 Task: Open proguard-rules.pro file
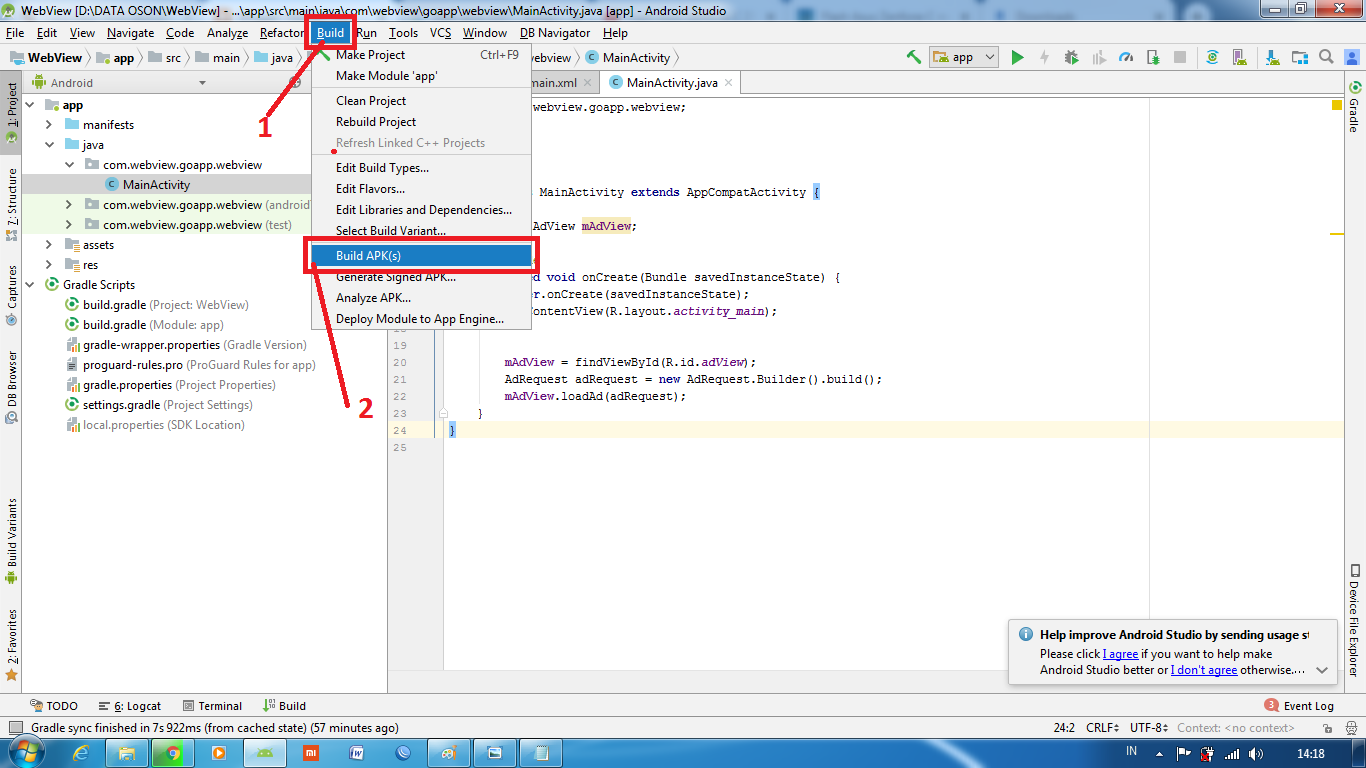tap(190, 365)
